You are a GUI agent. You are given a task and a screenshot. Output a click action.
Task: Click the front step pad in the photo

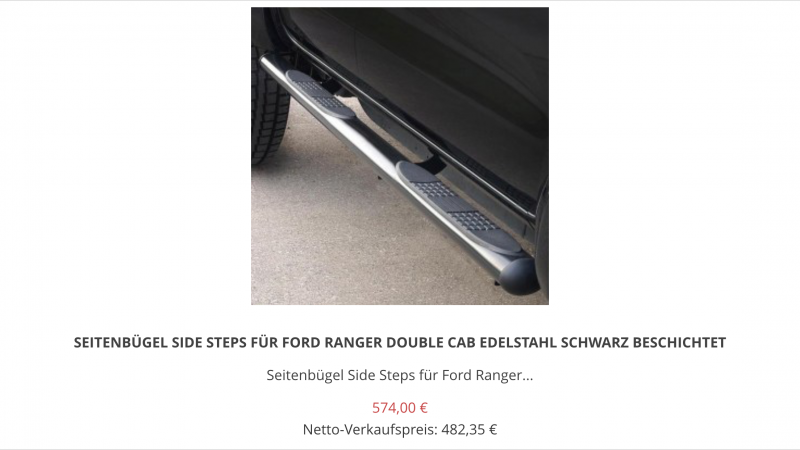tap(320, 94)
